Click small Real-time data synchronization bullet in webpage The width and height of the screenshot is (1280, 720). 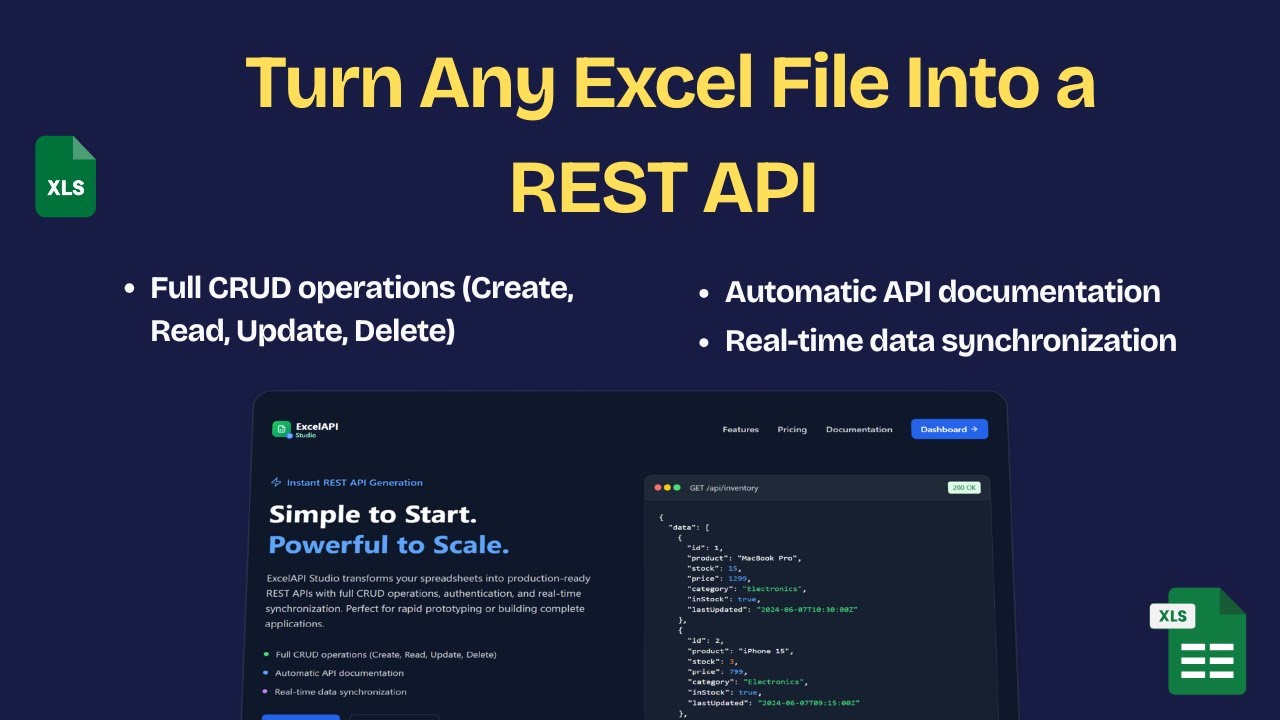click(341, 692)
